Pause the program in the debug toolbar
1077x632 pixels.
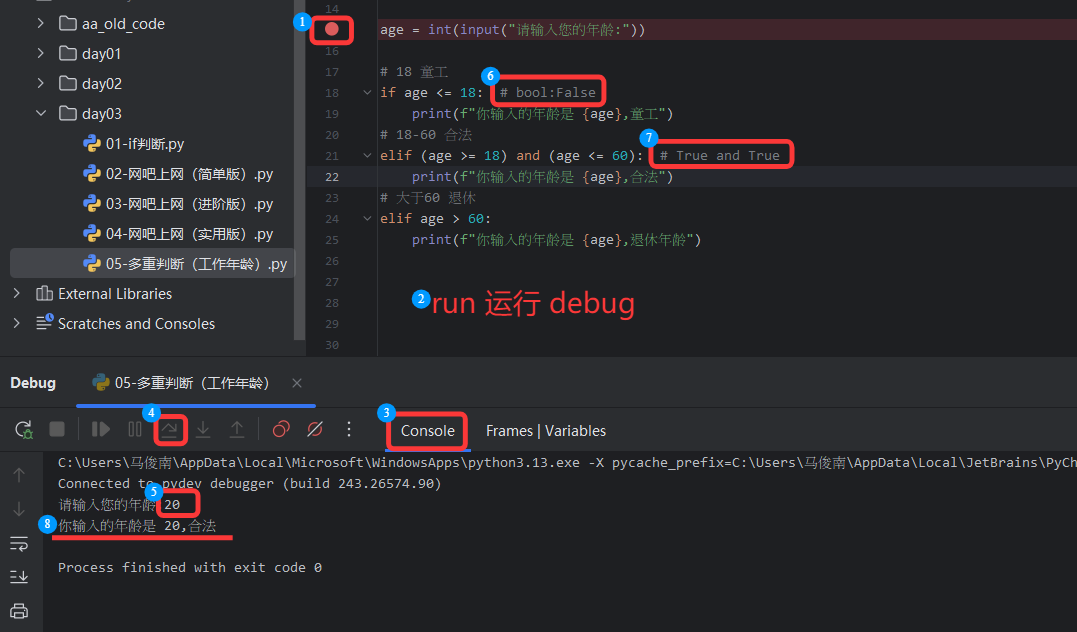pos(135,429)
